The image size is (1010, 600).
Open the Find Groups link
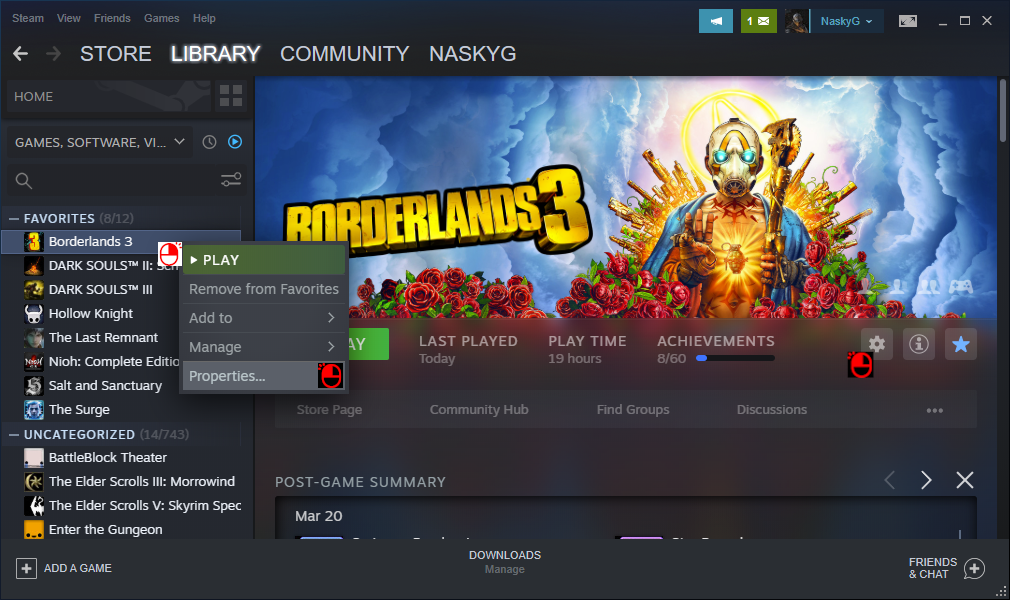point(633,410)
